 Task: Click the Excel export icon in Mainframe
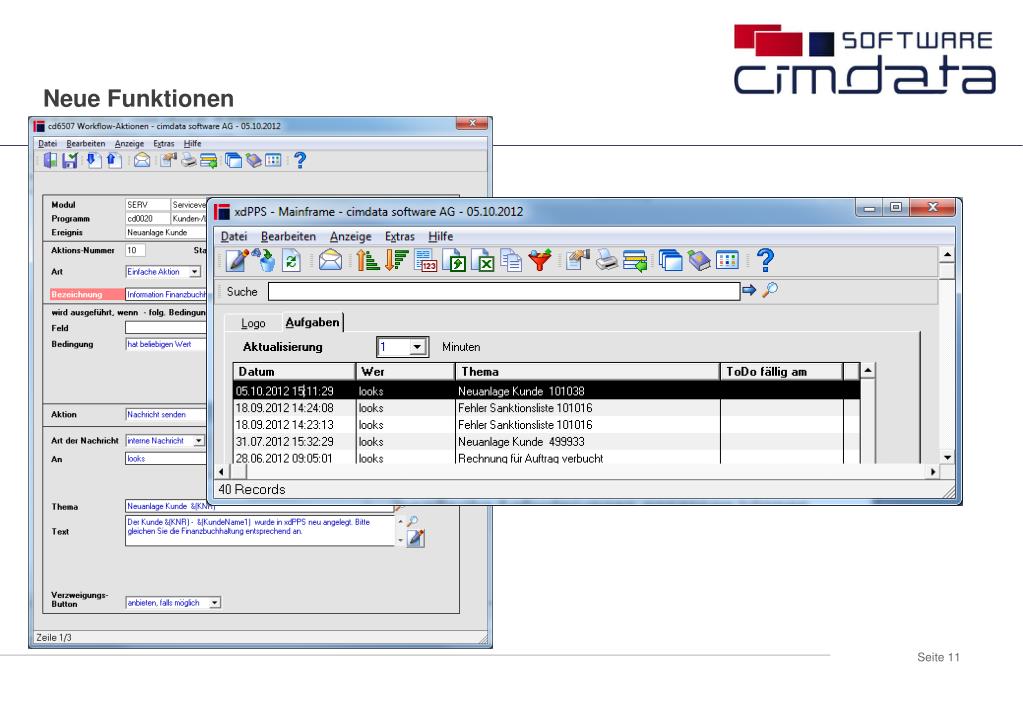point(483,260)
